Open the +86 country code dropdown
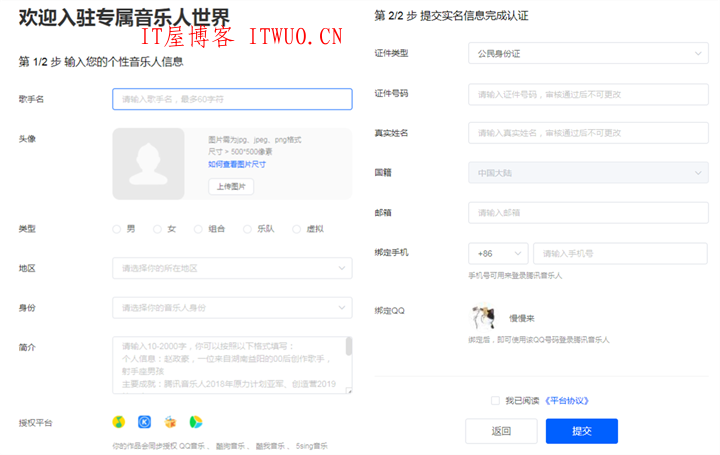Image resolution: width=720 pixels, height=455 pixels. [x=498, y=253]
